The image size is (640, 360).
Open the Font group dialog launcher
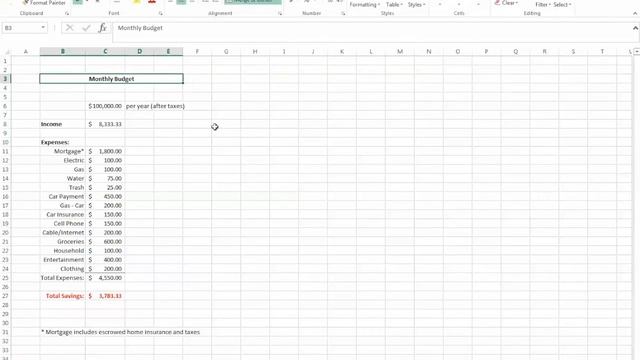pyautogui.click(x=160, y=13)
